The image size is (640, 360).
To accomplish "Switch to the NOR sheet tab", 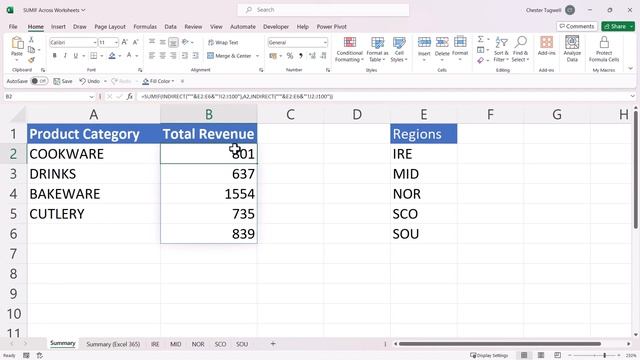I will tap(198, 344).
